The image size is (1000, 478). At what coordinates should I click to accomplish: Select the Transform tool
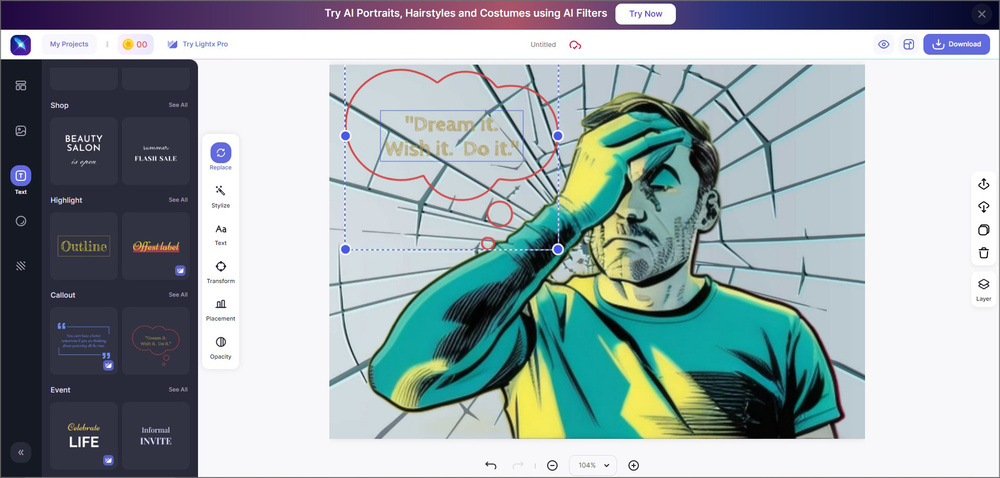(221, 267)
